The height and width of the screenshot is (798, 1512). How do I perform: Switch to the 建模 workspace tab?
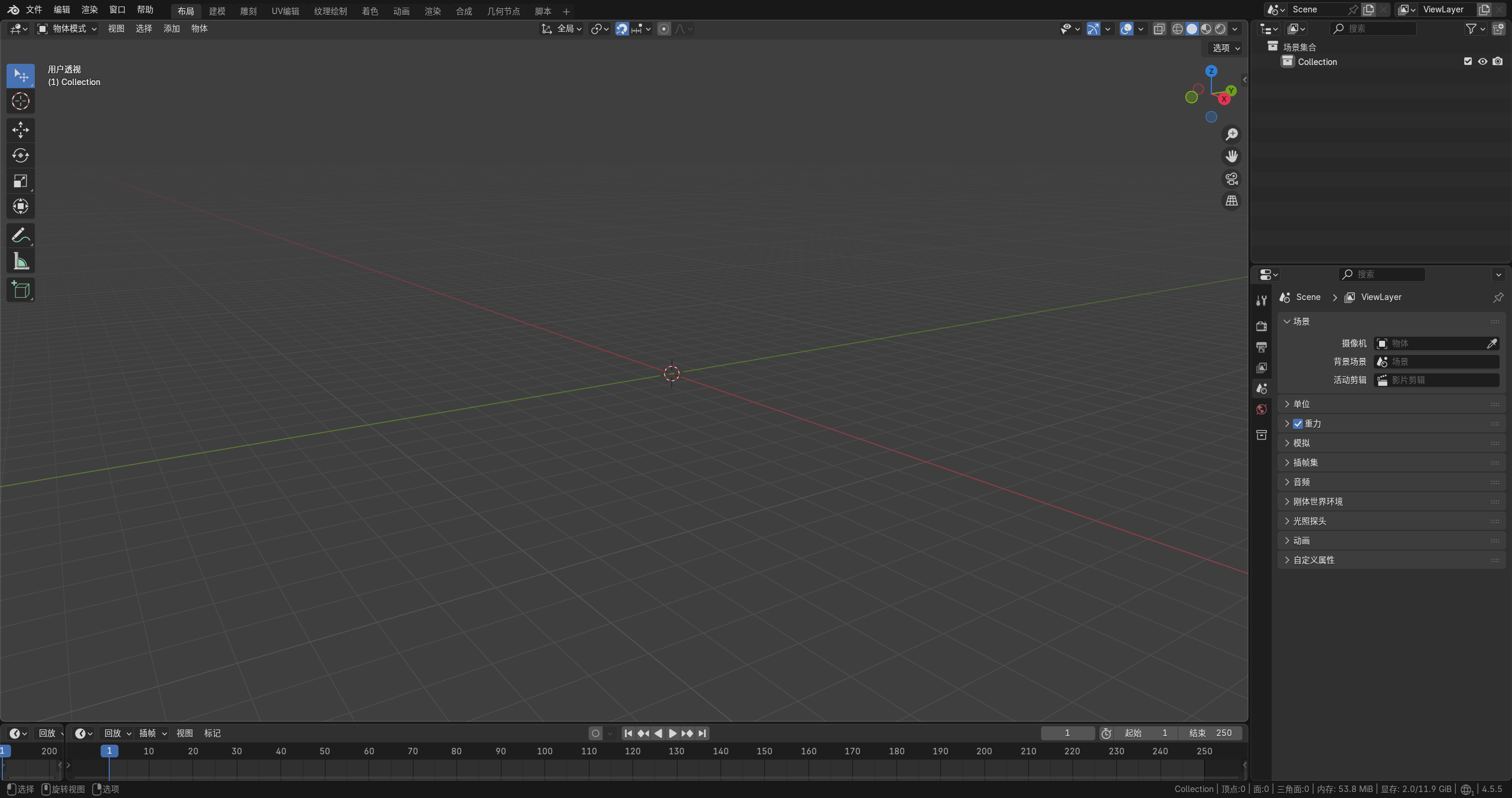tap(217, 11)
